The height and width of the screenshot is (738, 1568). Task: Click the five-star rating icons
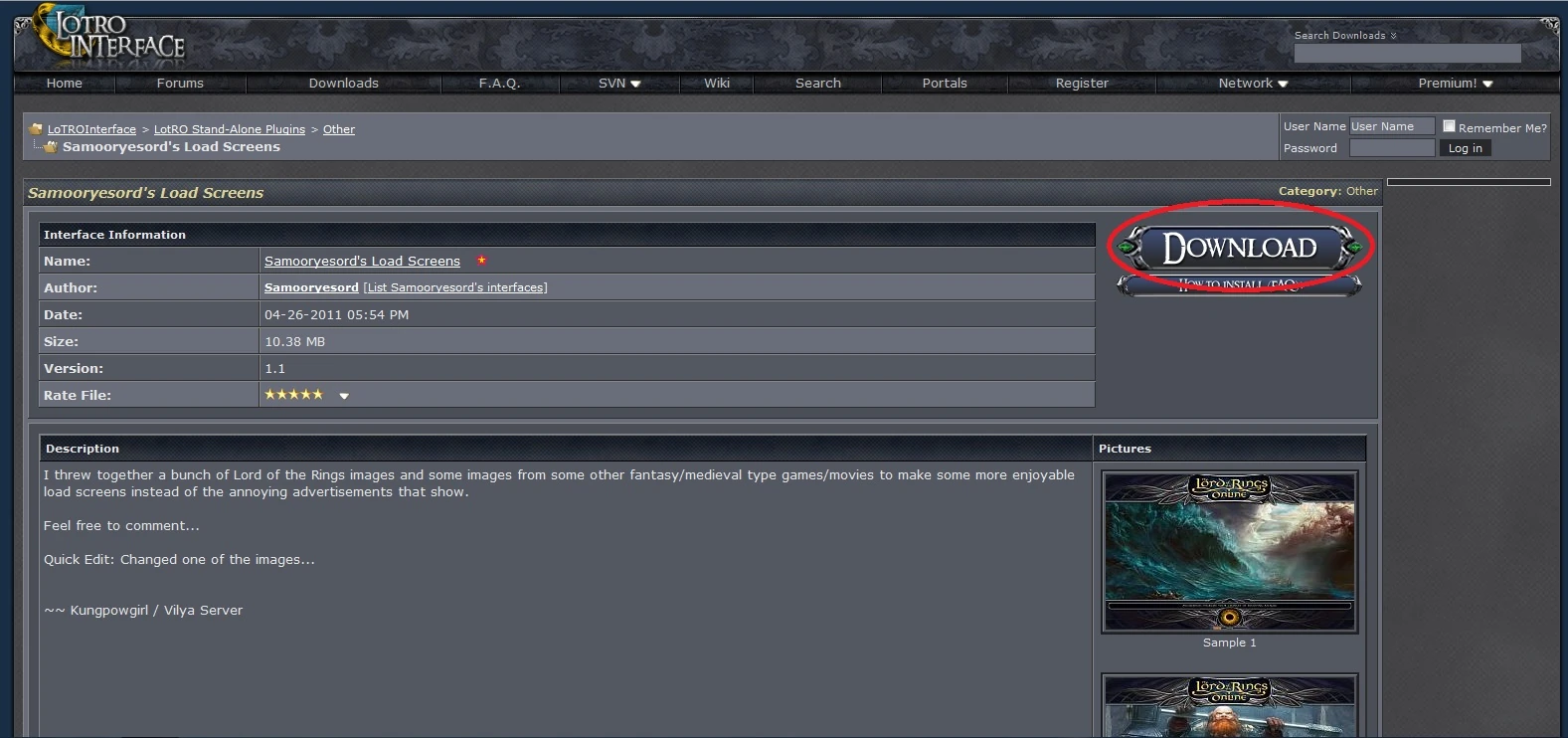[293, 395]
